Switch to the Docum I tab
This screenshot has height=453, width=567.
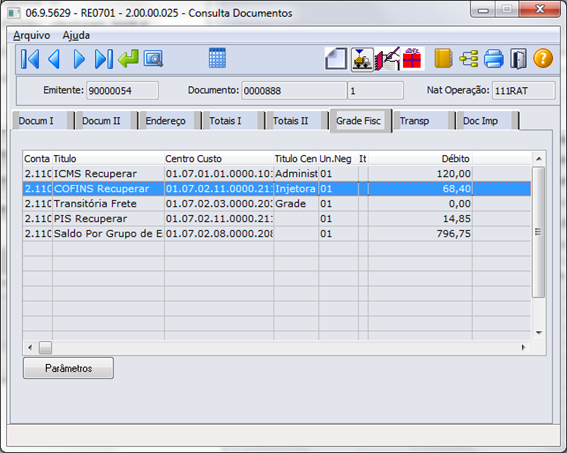pos(42,121)
